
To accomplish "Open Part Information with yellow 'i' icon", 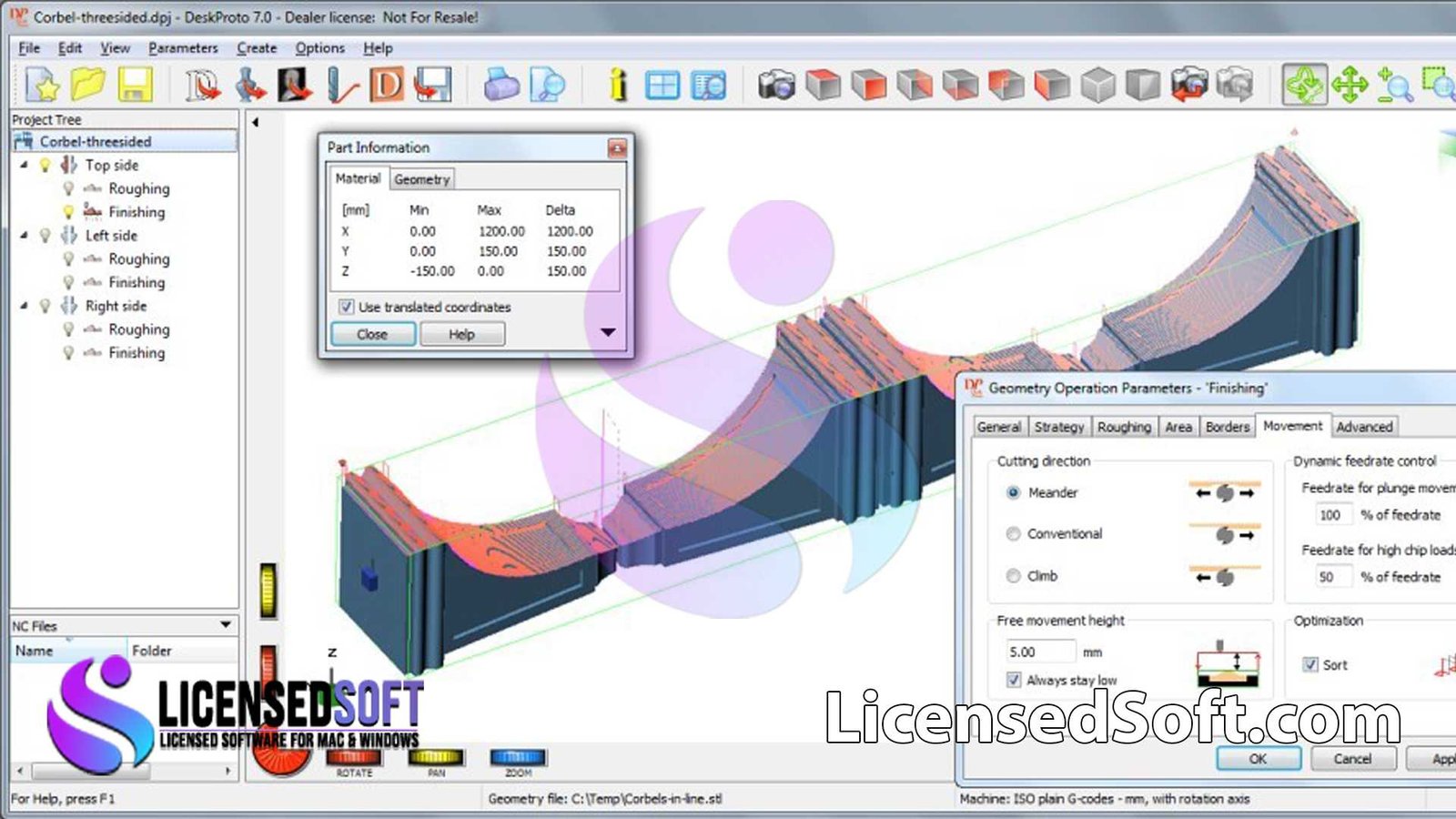I will 619,86.
